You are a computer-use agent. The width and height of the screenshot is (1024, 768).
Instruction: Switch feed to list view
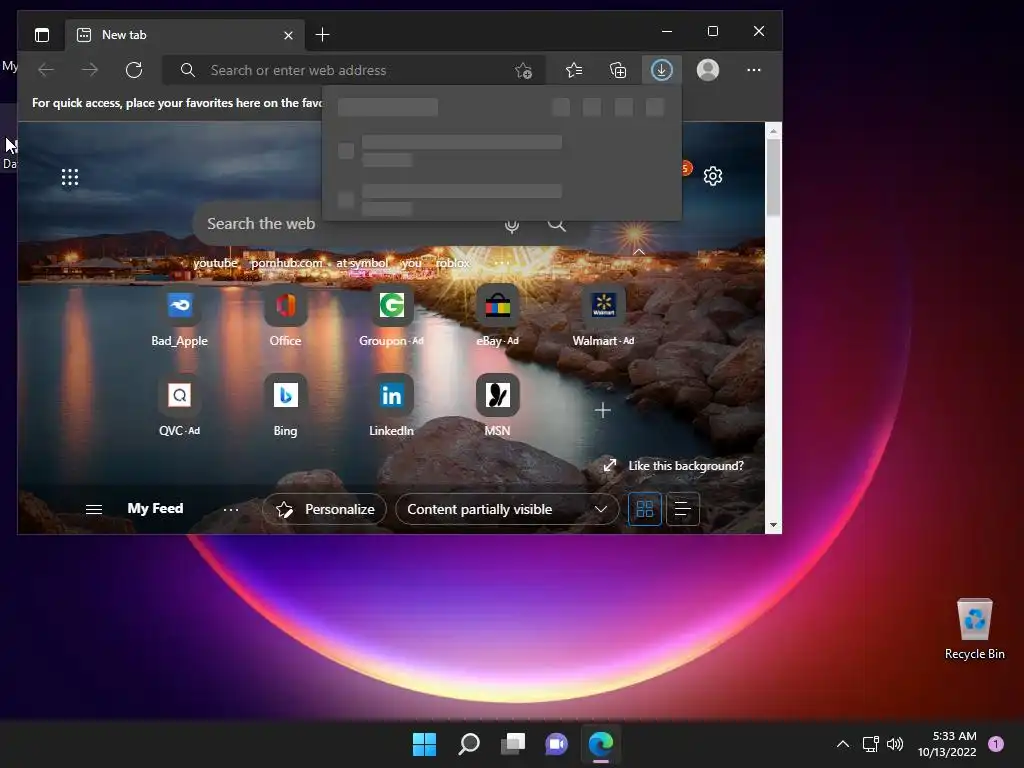[x=682, y=509]
